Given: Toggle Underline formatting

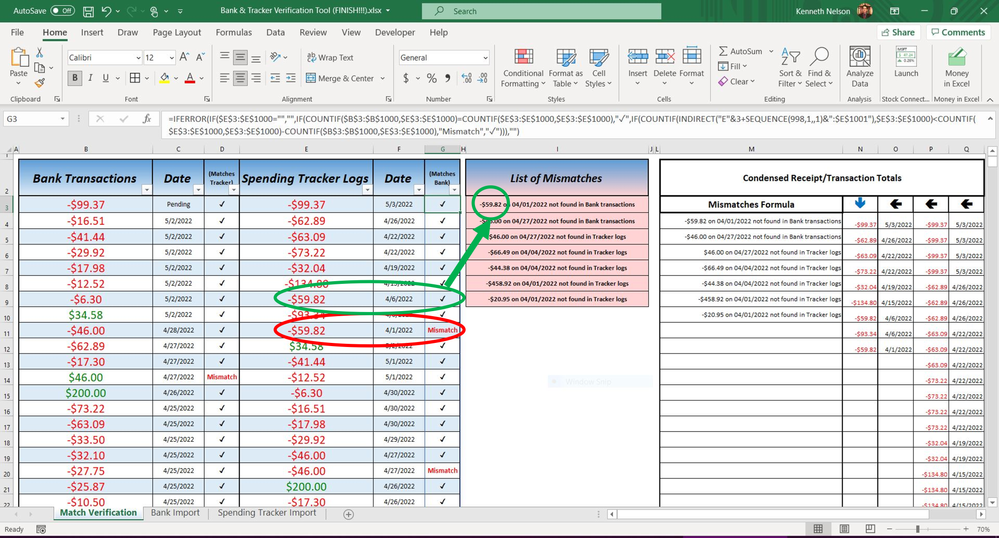Looking at the screenshot, I should point(105,78).
